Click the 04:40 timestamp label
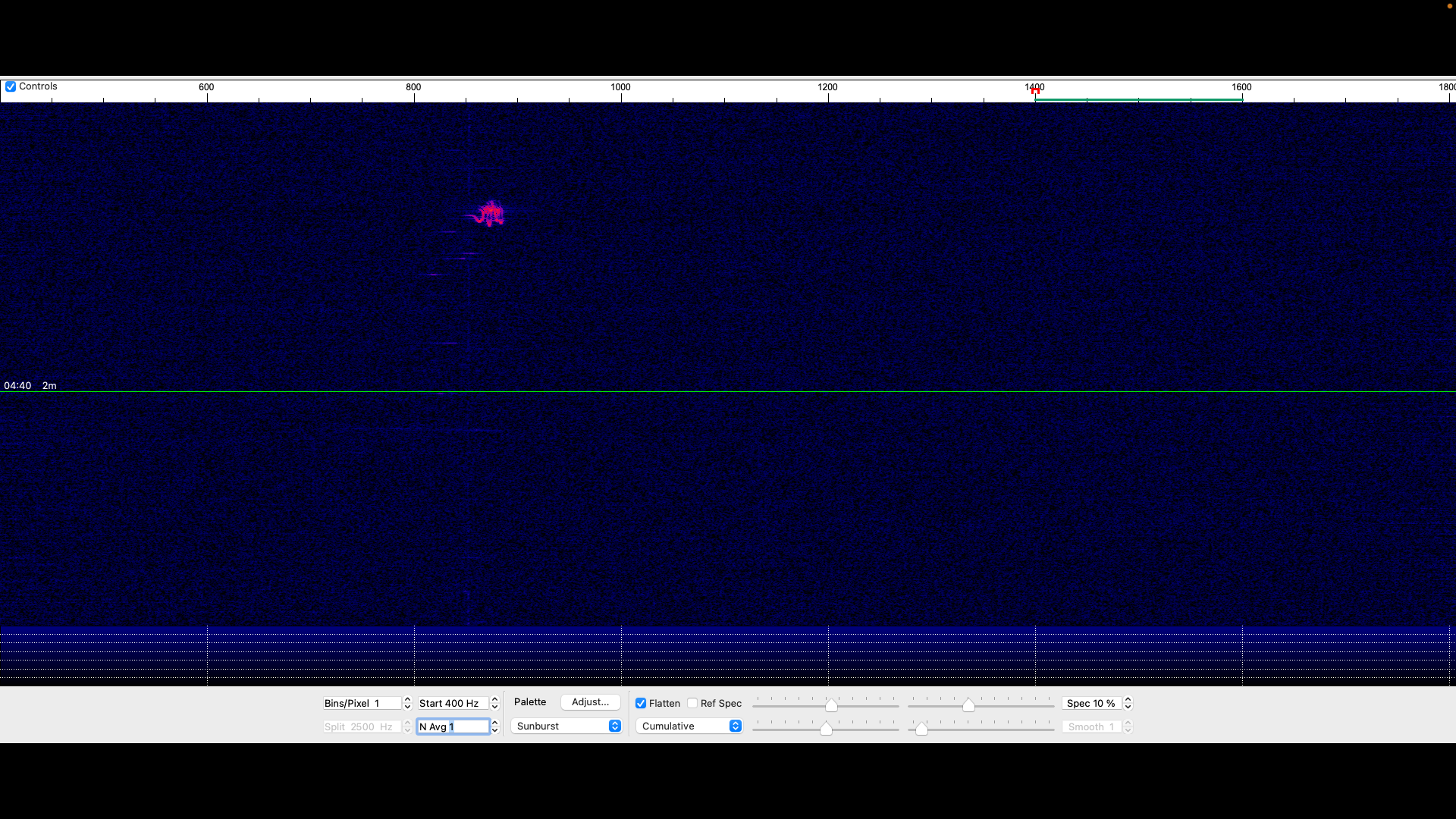This screenshot has height=819, width=1456. (x=17, y=385)
